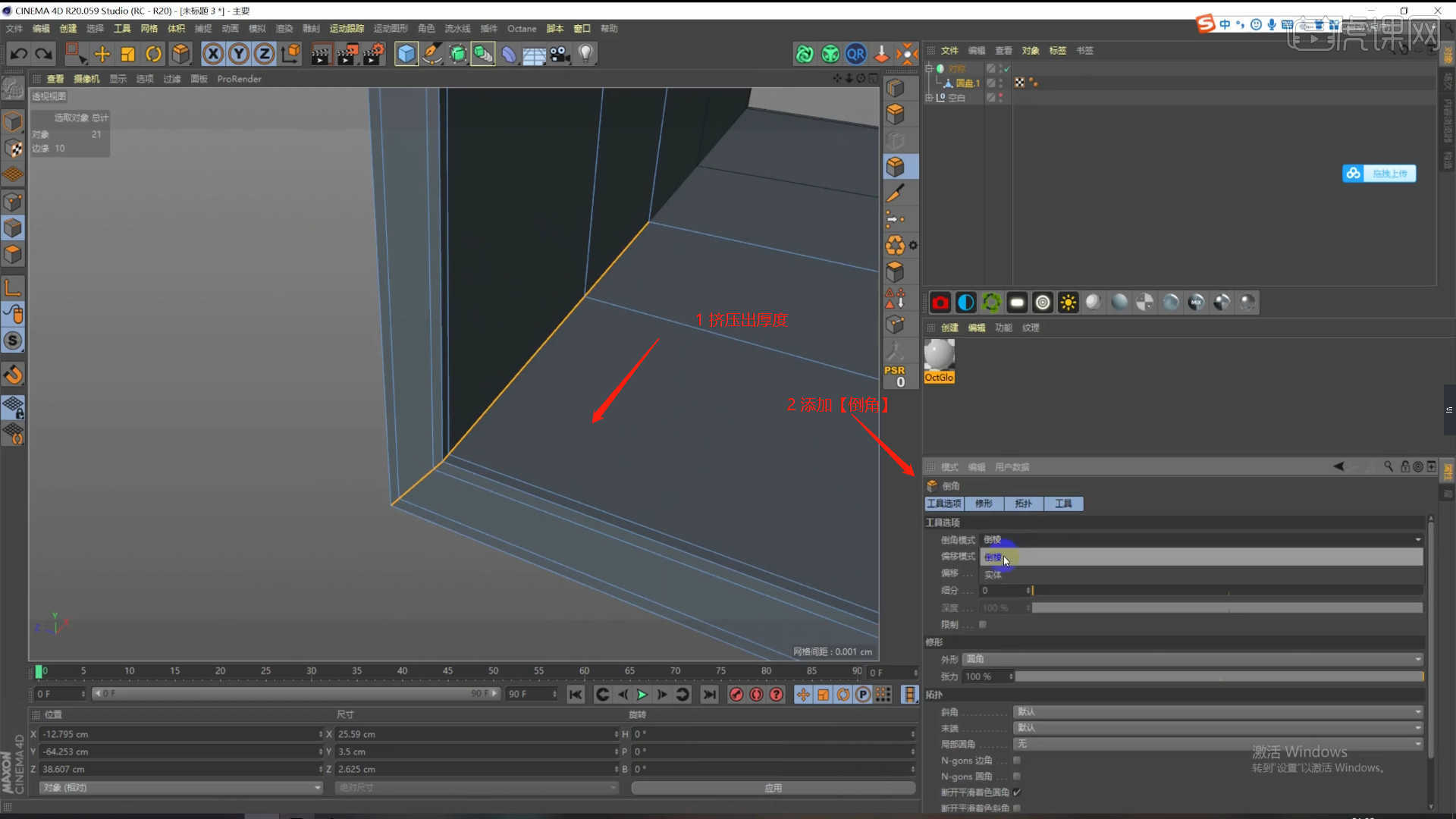Open the Octane menu
The height and width of the screenshot is (819, 1456).
521,29
